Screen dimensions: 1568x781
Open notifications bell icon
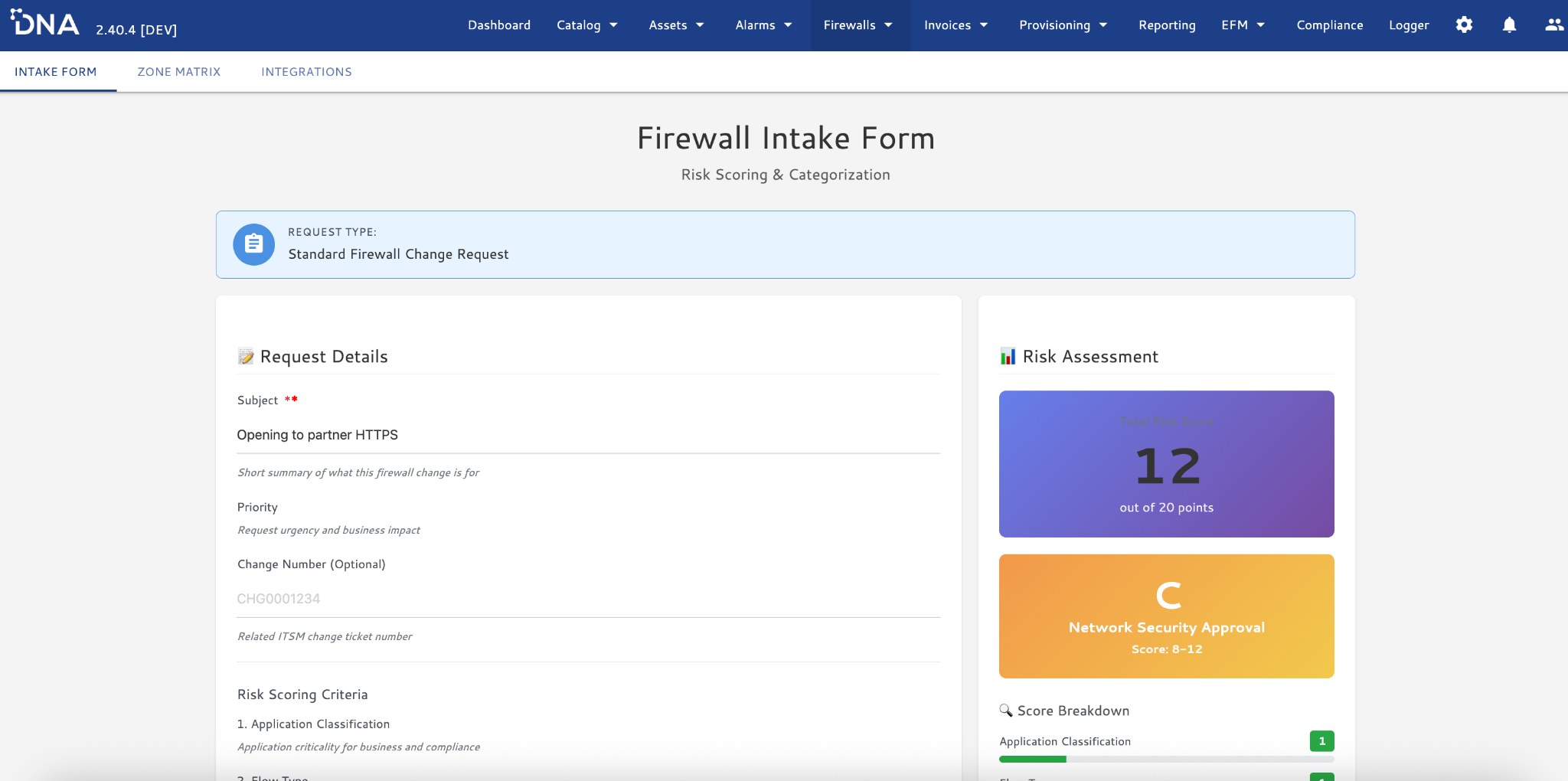pos(1509,25)
